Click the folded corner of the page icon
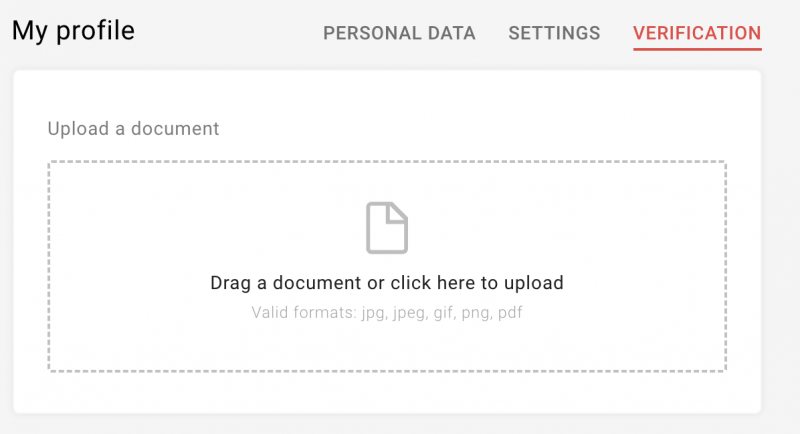Viewport: 800px width, 434px height. [x=398, y=212]
